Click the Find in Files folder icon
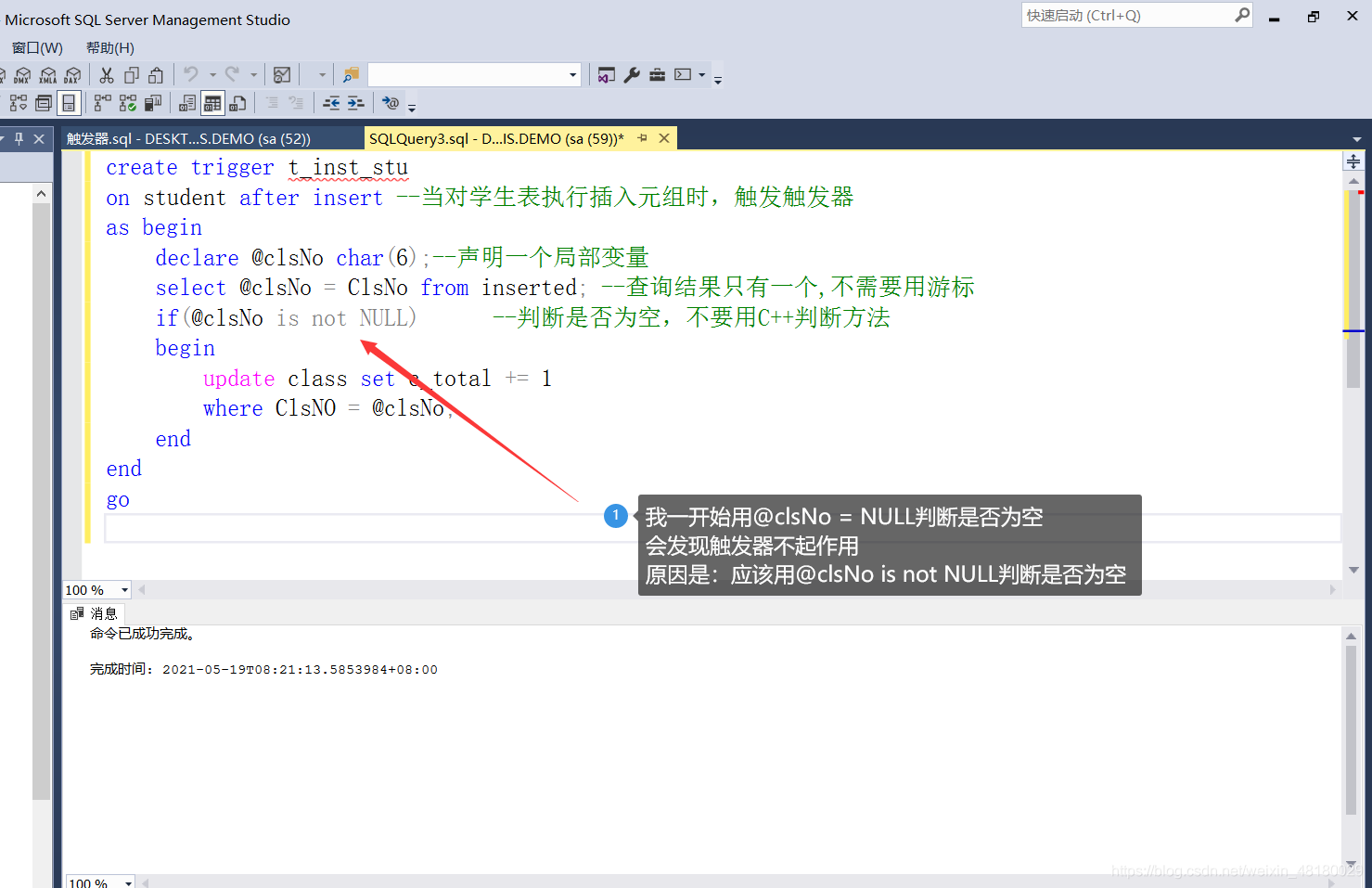The image size is (1372, 888). 351,75
